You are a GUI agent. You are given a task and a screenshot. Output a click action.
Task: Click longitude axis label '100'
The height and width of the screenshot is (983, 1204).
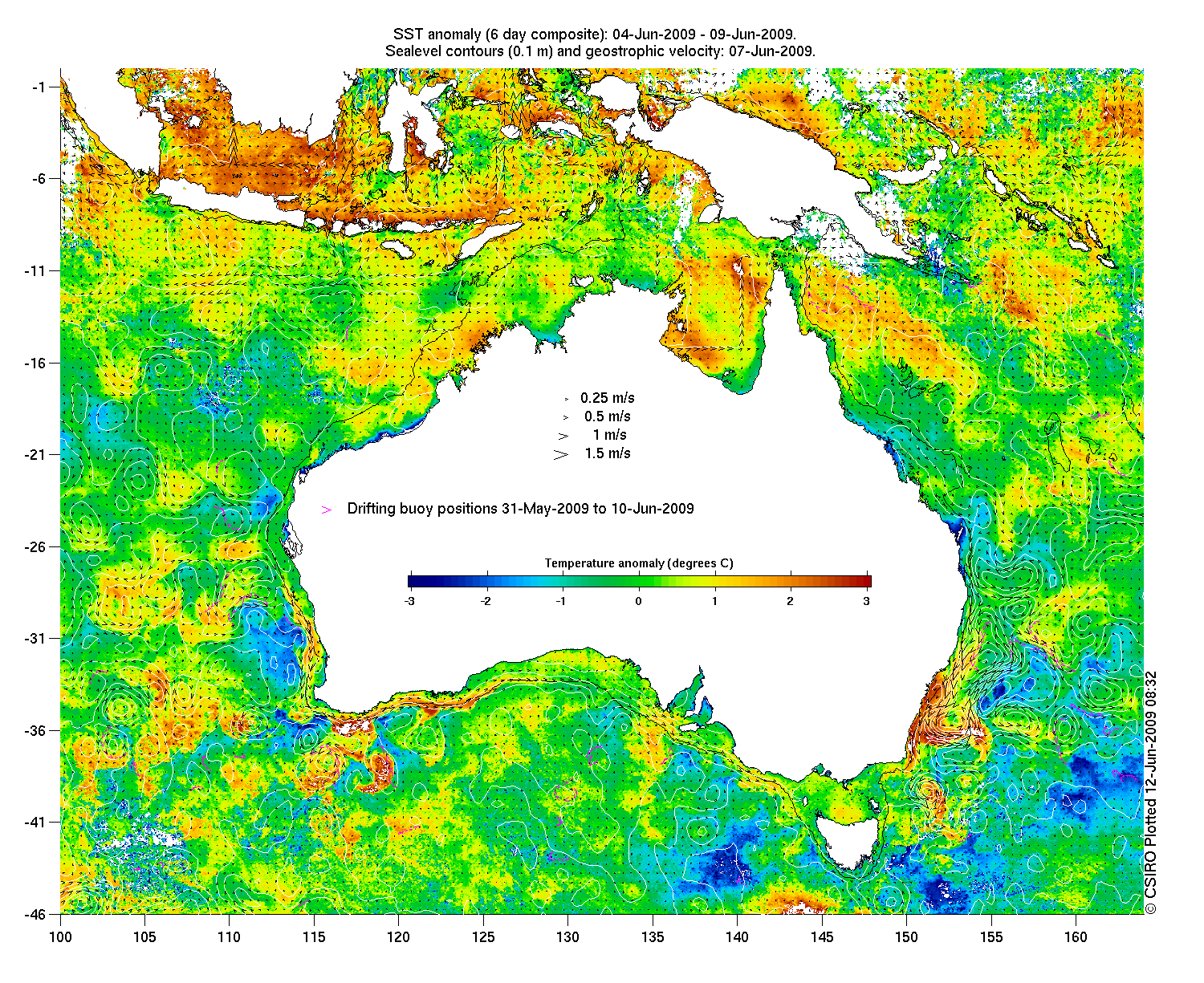[x=60, y=937]
